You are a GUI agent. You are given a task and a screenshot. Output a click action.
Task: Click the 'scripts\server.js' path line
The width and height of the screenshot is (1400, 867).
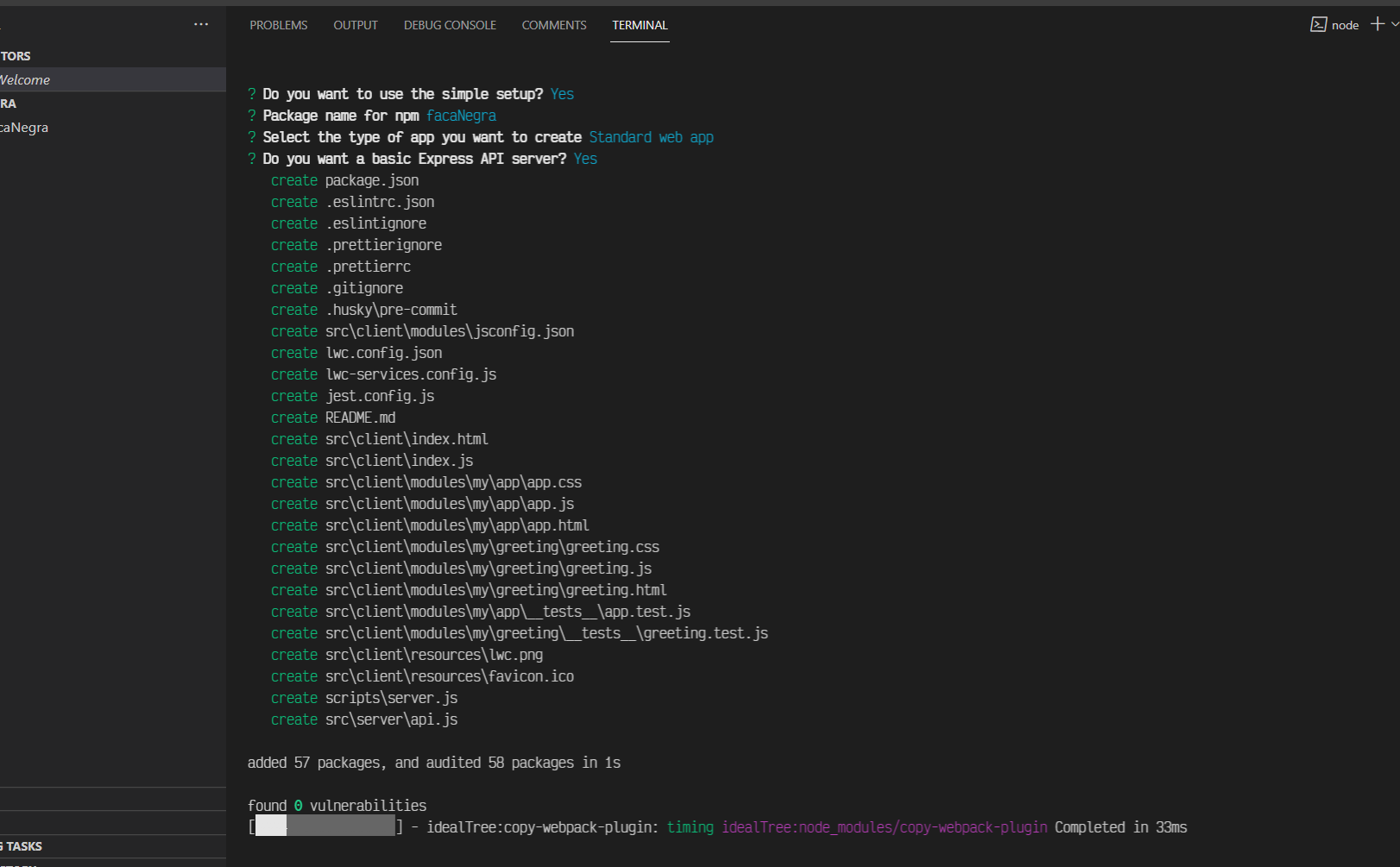[364, 698]
